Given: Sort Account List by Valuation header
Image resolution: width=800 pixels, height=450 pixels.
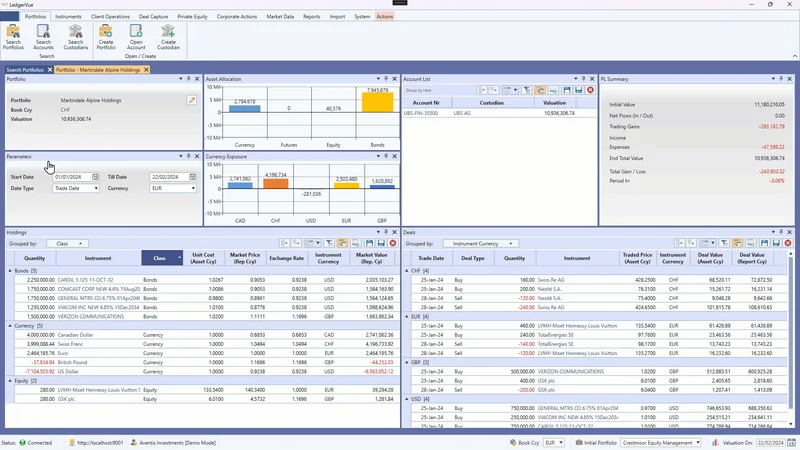Looking at the screenshot, I should pos(554,103).
